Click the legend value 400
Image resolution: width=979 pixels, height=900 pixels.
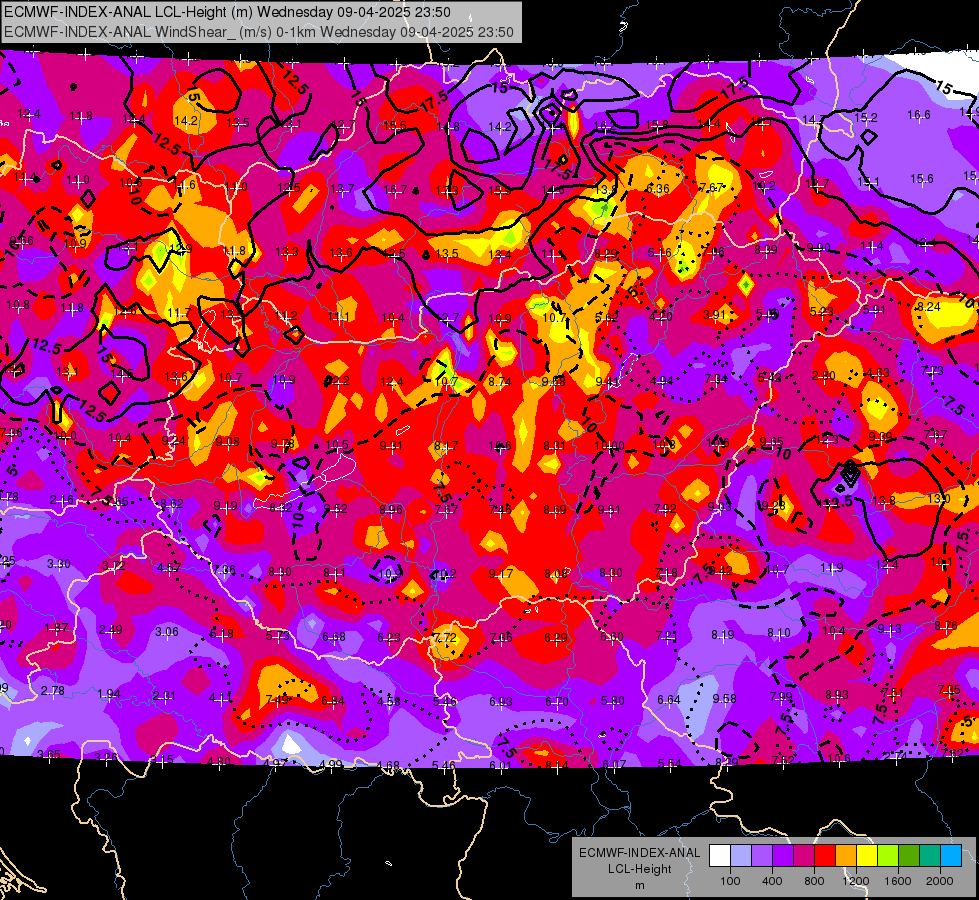(772, 881)
